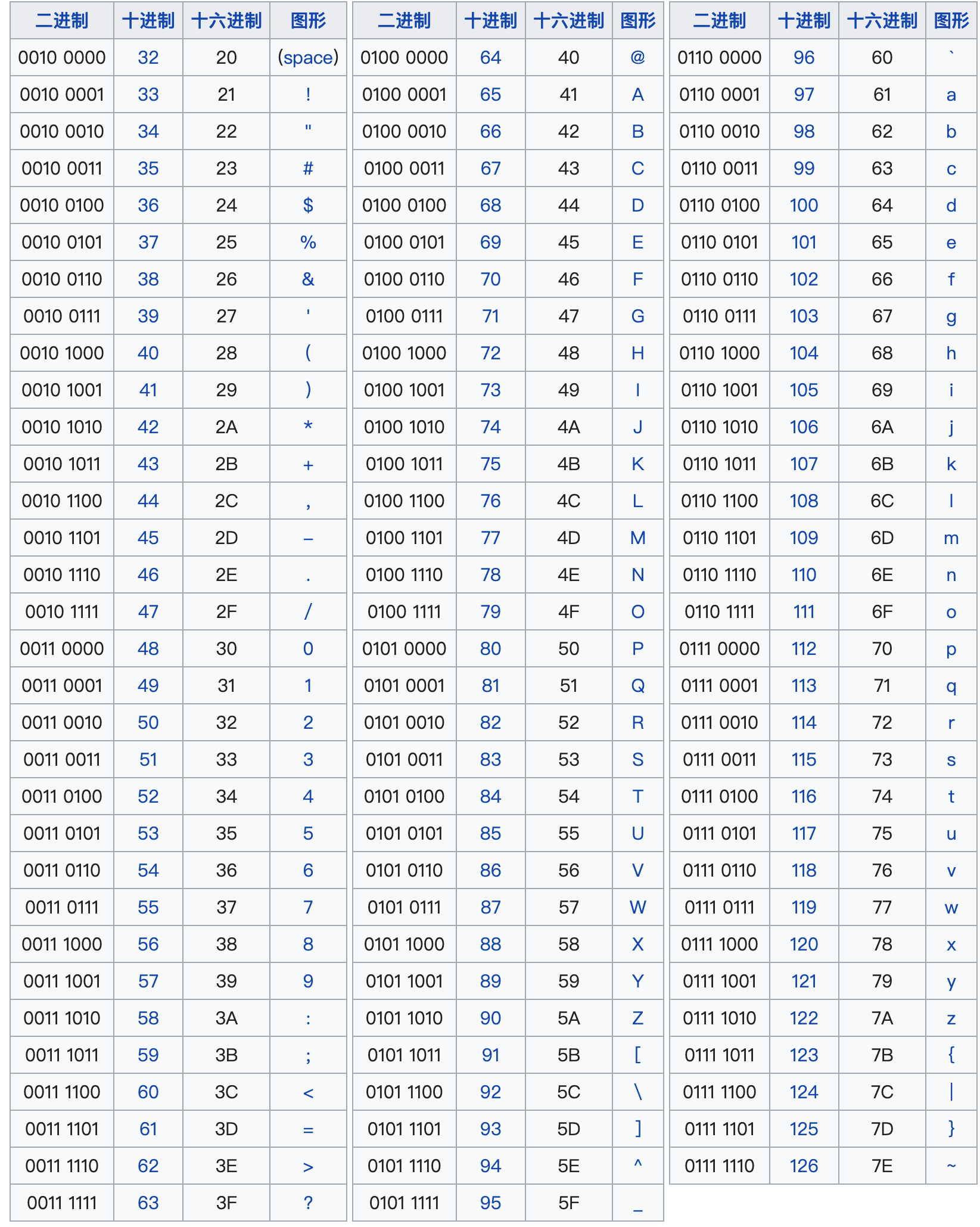Click the = equals sign link
The width and height of the screenshot is (980, 1227).
308,1129
